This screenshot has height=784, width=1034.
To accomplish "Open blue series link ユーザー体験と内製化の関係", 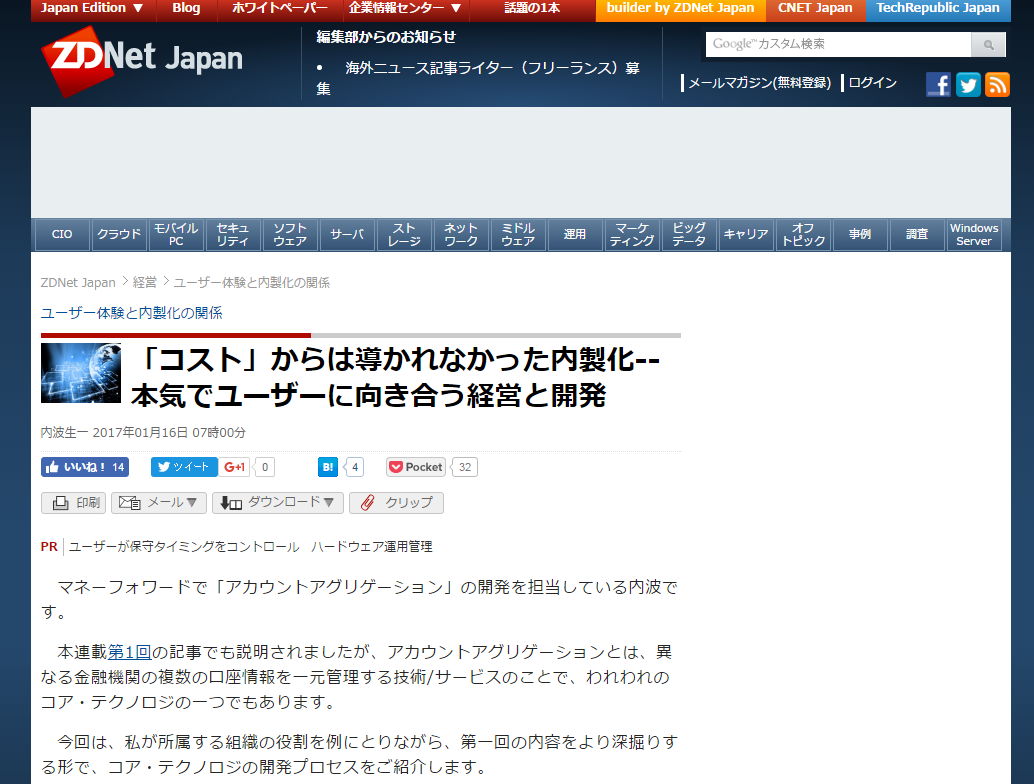I will tap(132, 313).
